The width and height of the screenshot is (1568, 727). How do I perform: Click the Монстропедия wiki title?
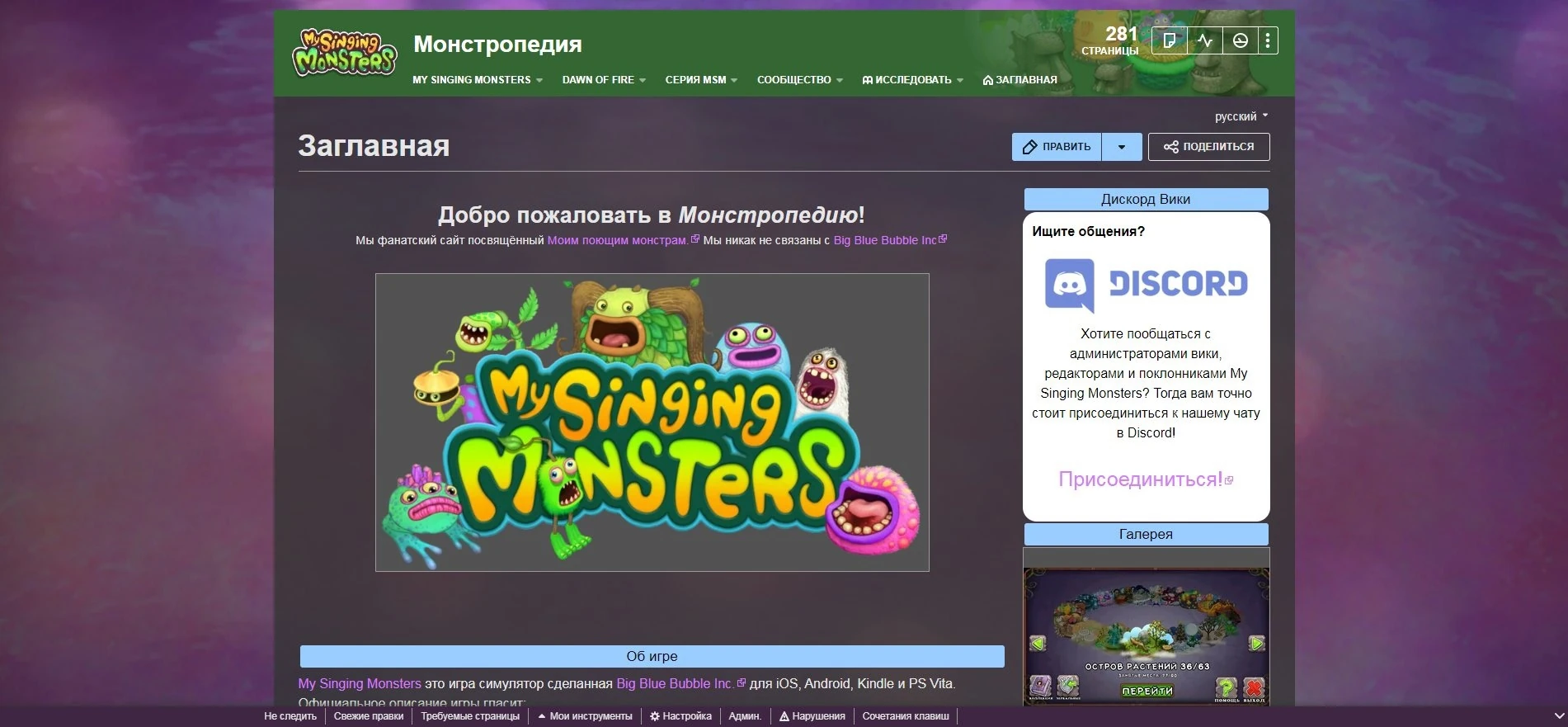click(497, 44)
